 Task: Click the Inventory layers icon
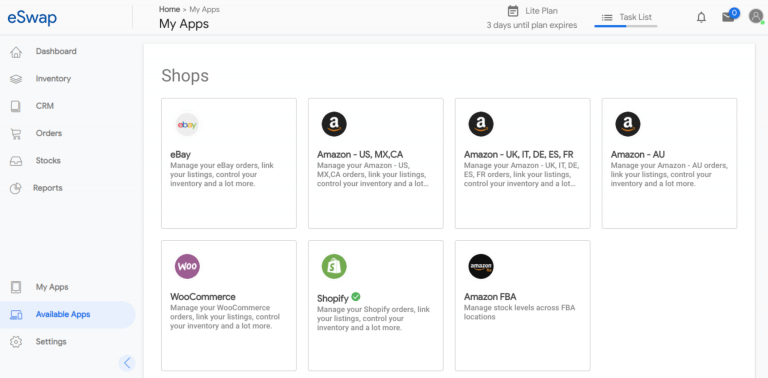tap(16, 79)
